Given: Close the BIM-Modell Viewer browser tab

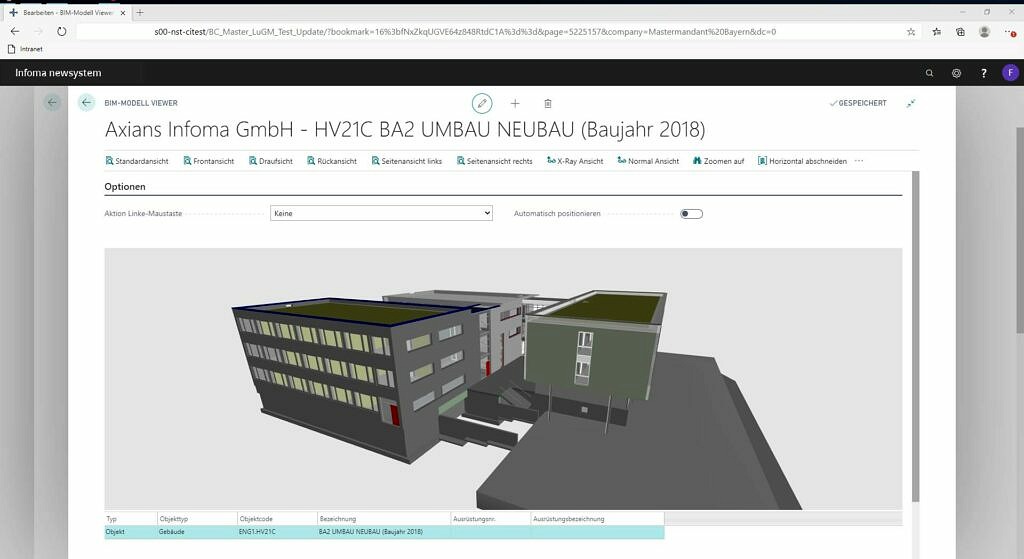Looking at the screenshot, I should point(123,12).
